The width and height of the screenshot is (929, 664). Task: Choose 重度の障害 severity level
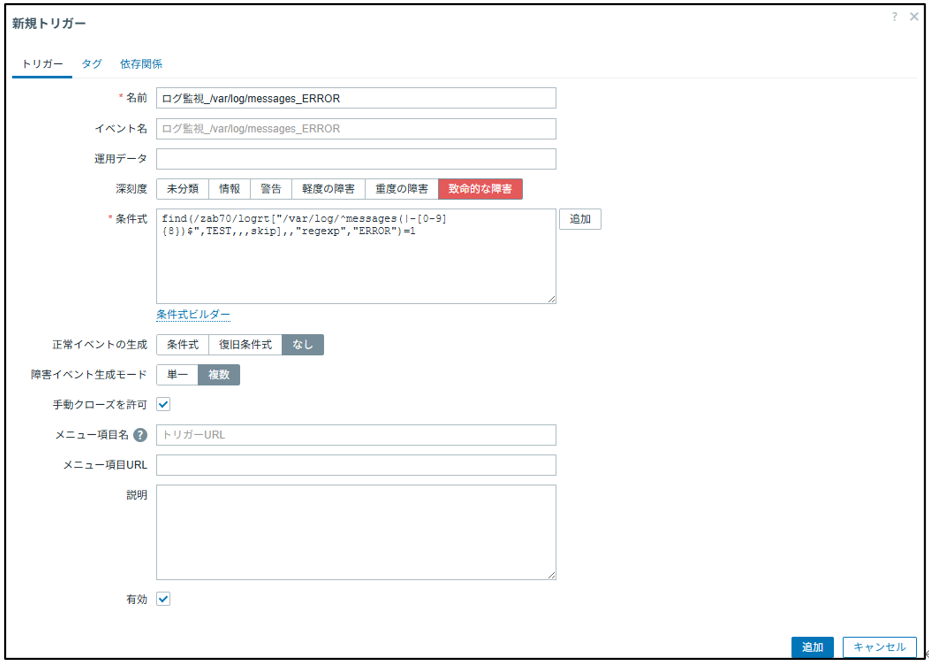400,189
